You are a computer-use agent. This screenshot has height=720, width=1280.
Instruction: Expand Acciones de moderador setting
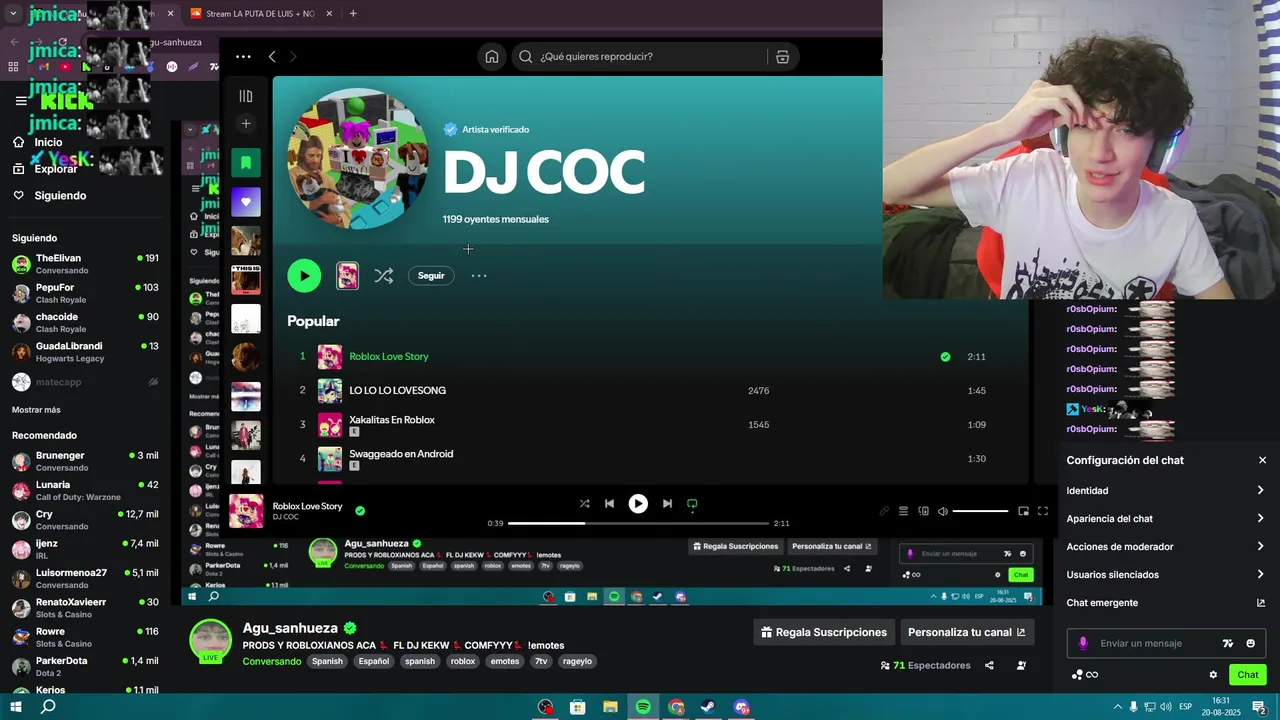1166,547
